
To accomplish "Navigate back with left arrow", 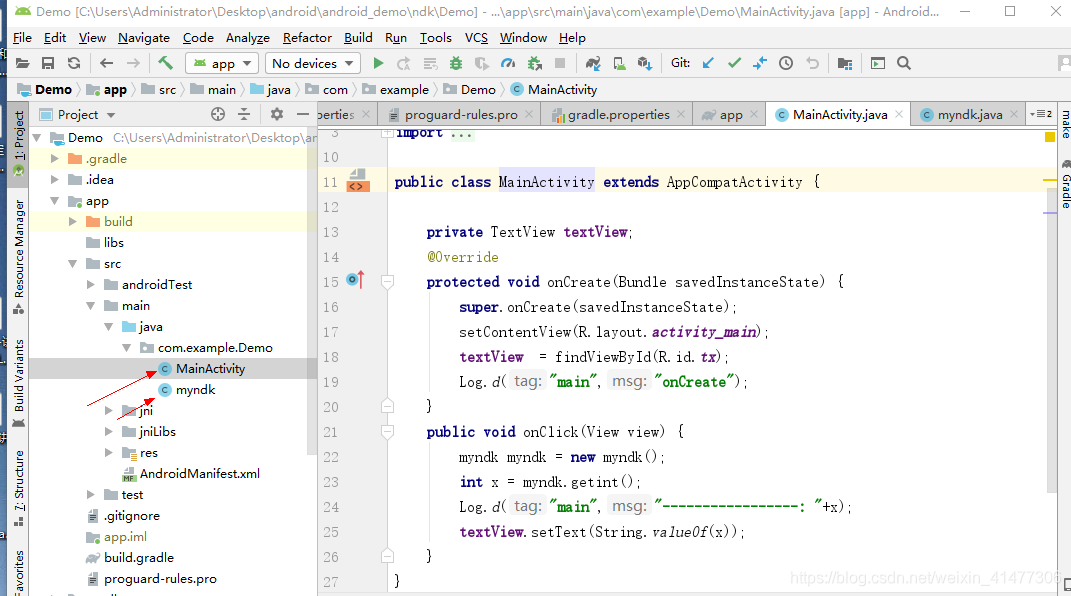I will 107,63.
